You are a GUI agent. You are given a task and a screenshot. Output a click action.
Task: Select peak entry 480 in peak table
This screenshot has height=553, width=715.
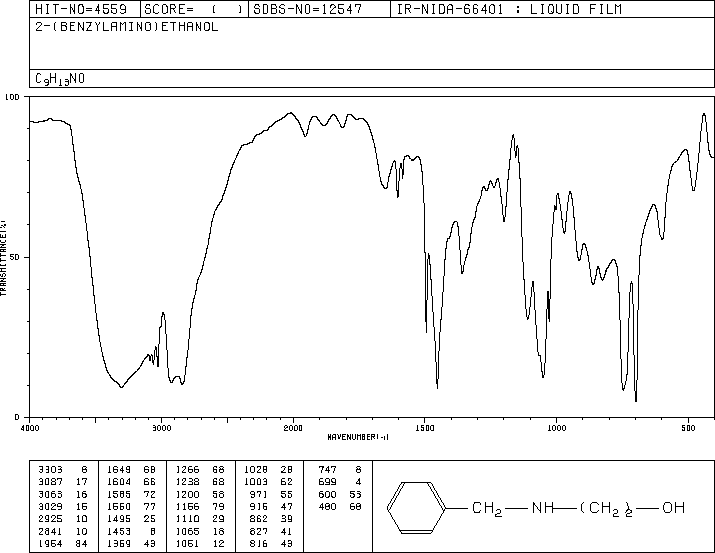pyautogui.click(x=340, y=506)
